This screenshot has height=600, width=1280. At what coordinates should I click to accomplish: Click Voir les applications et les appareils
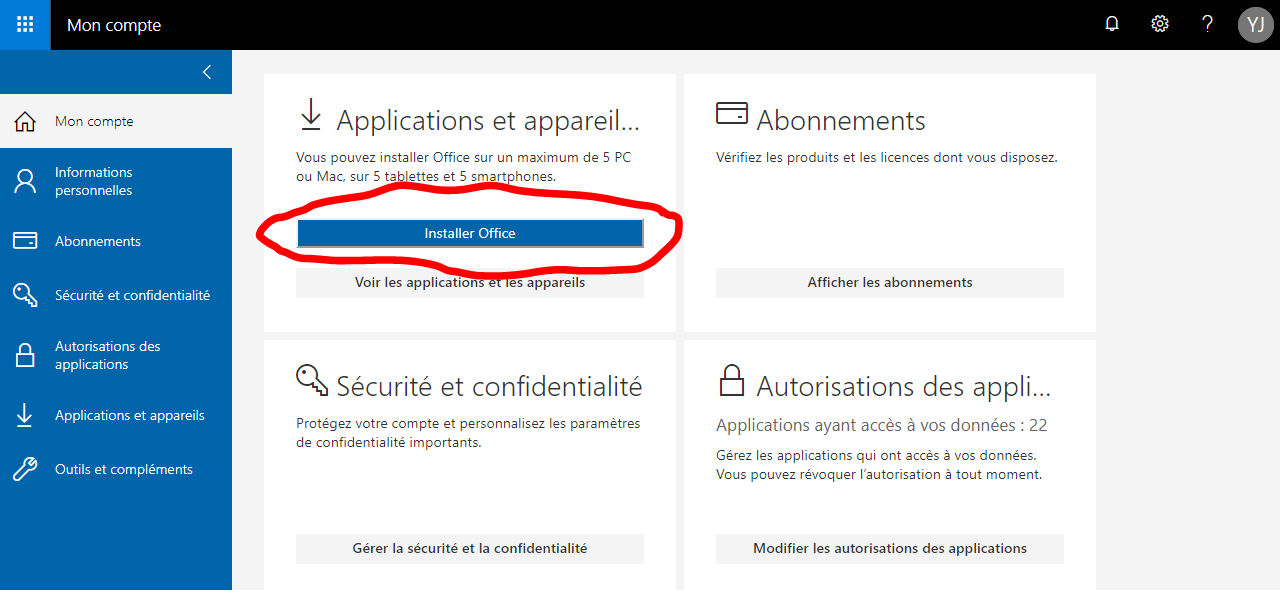(x=470, y=283)
